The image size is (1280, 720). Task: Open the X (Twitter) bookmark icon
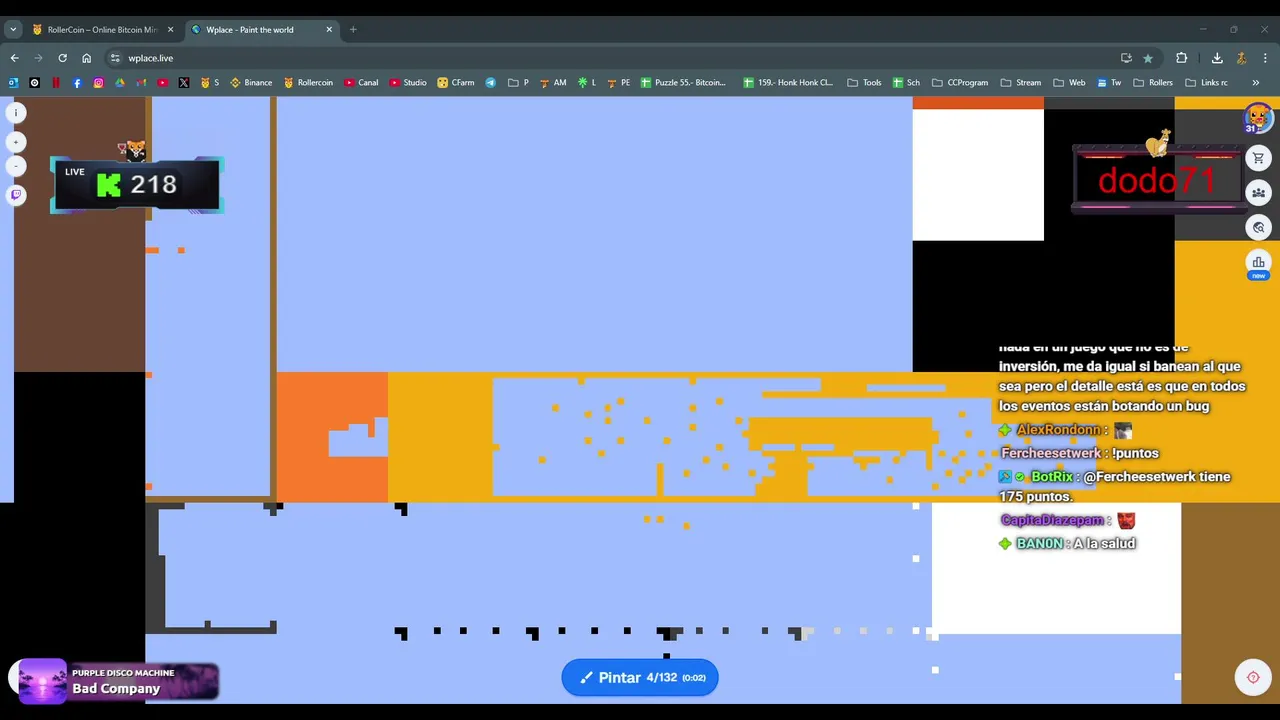[x=184, y=83]
